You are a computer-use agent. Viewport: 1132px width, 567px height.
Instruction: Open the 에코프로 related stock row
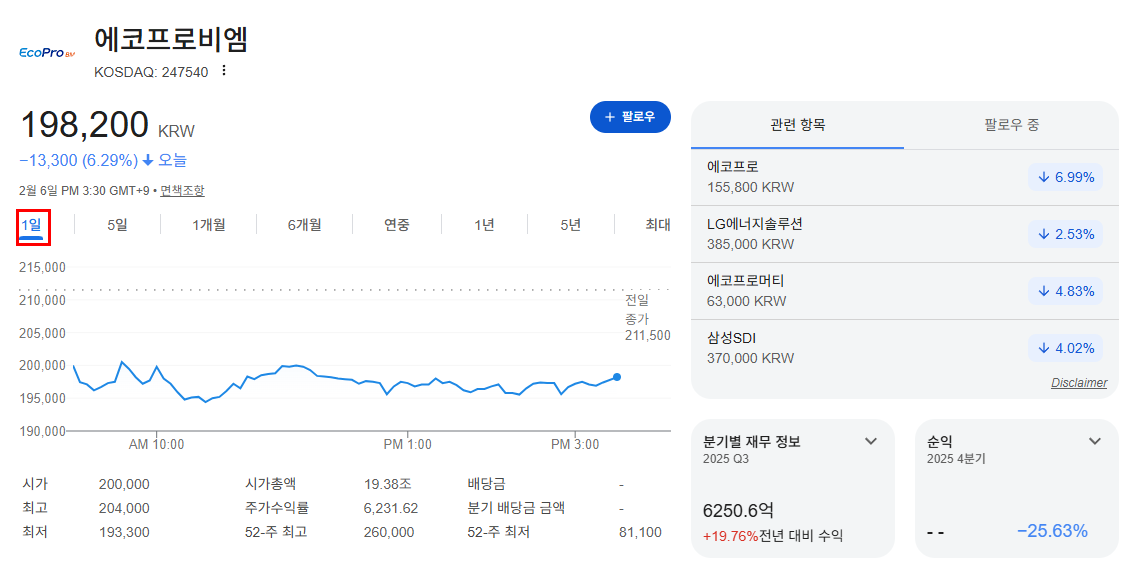click(905, 177)
